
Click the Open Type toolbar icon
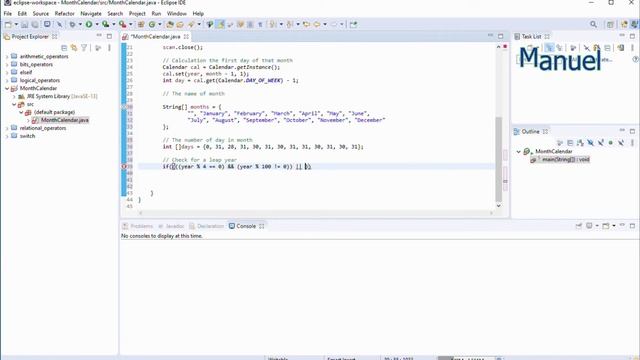(170, 24)
